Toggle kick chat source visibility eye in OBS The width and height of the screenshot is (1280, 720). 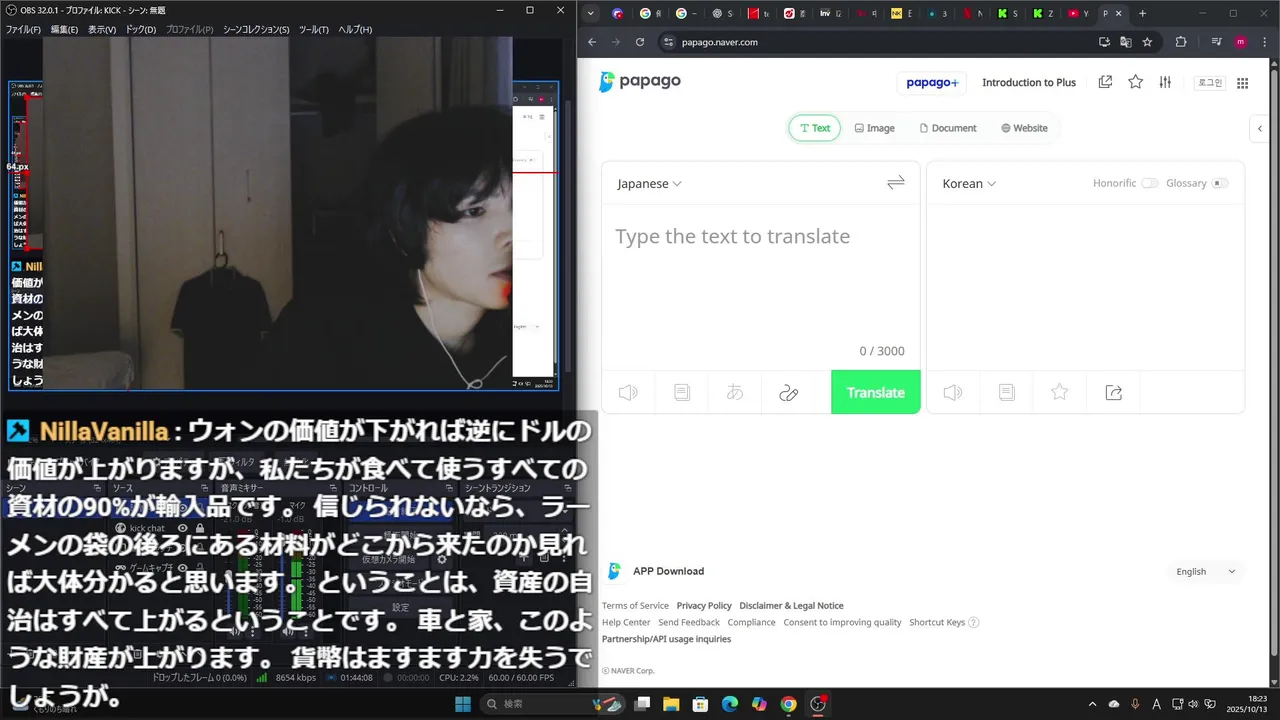[183, 528]
